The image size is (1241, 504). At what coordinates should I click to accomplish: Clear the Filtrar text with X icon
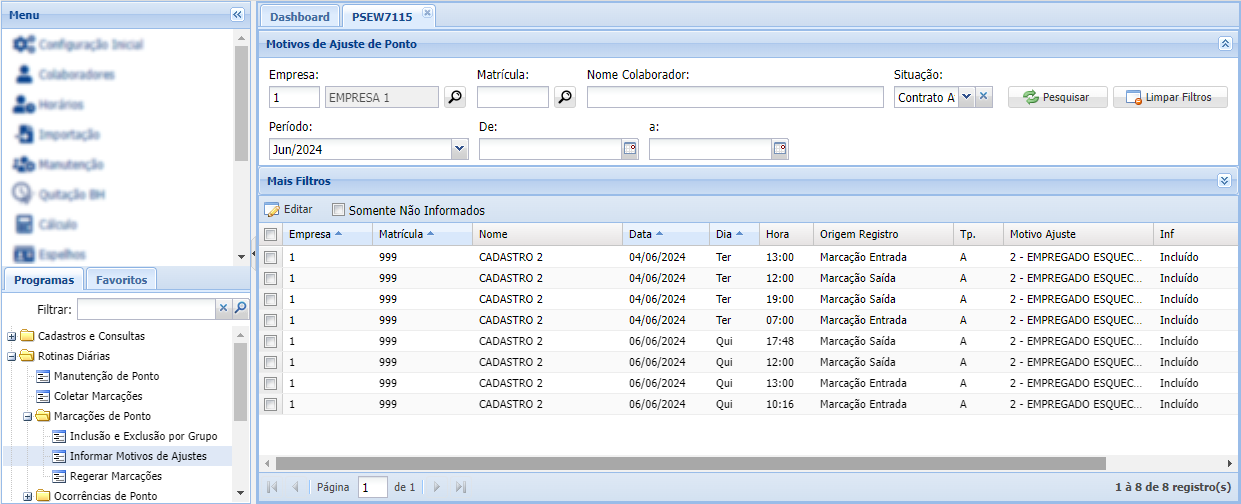pyautogui.click(x=224, y=309)
